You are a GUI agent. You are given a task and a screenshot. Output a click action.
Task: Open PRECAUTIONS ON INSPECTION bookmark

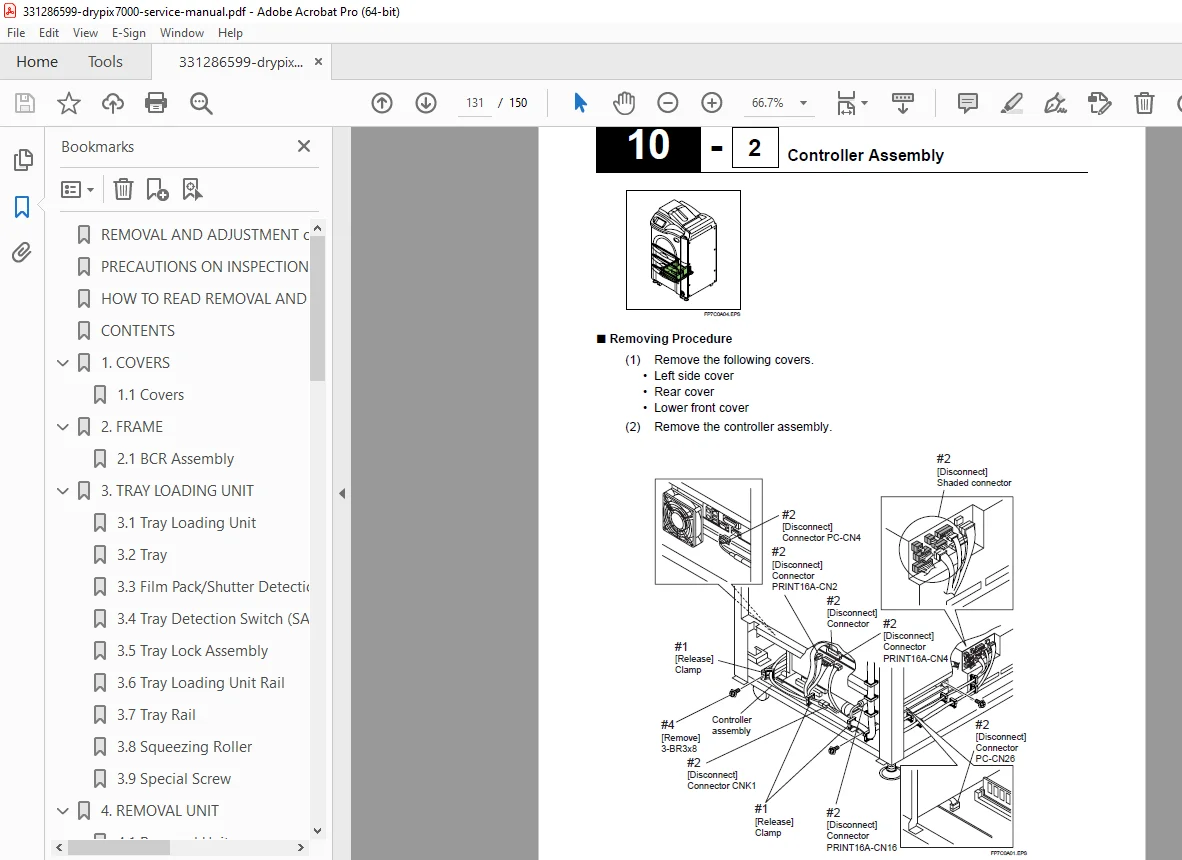click(x=204, y=267)
